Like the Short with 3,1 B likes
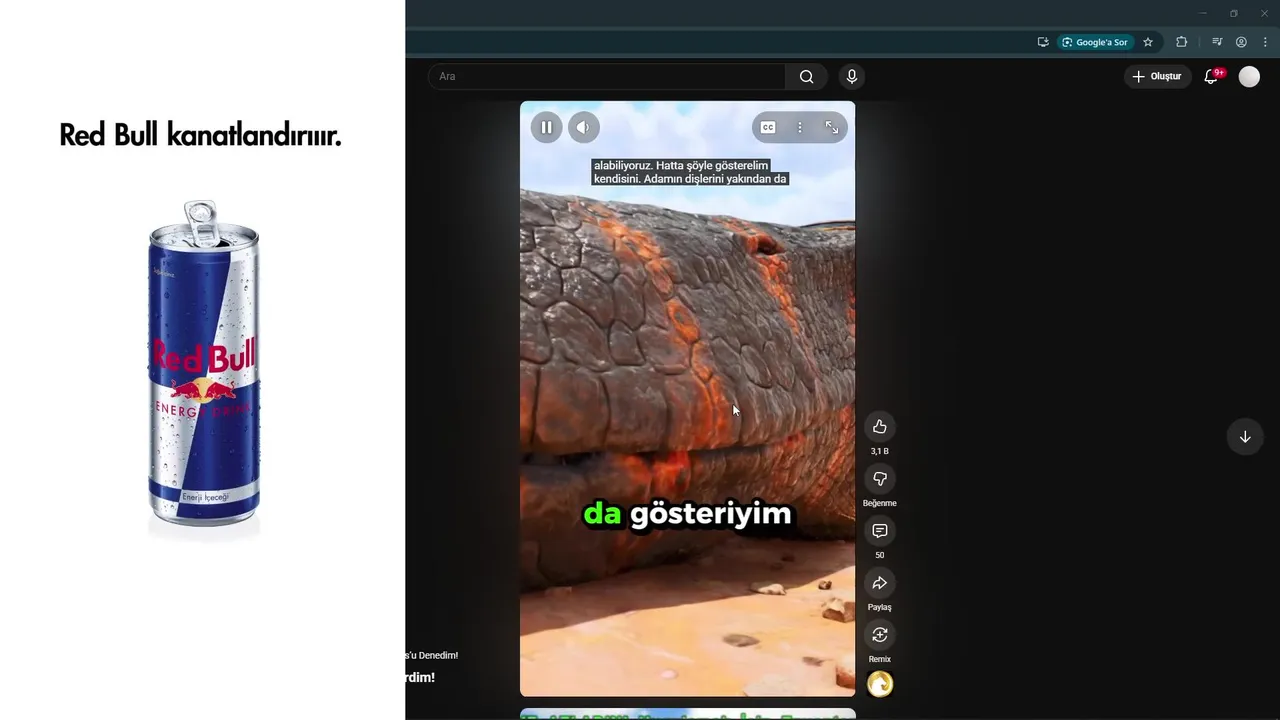Viewport: 1280px width, 720px height. (x=880, y=427)
